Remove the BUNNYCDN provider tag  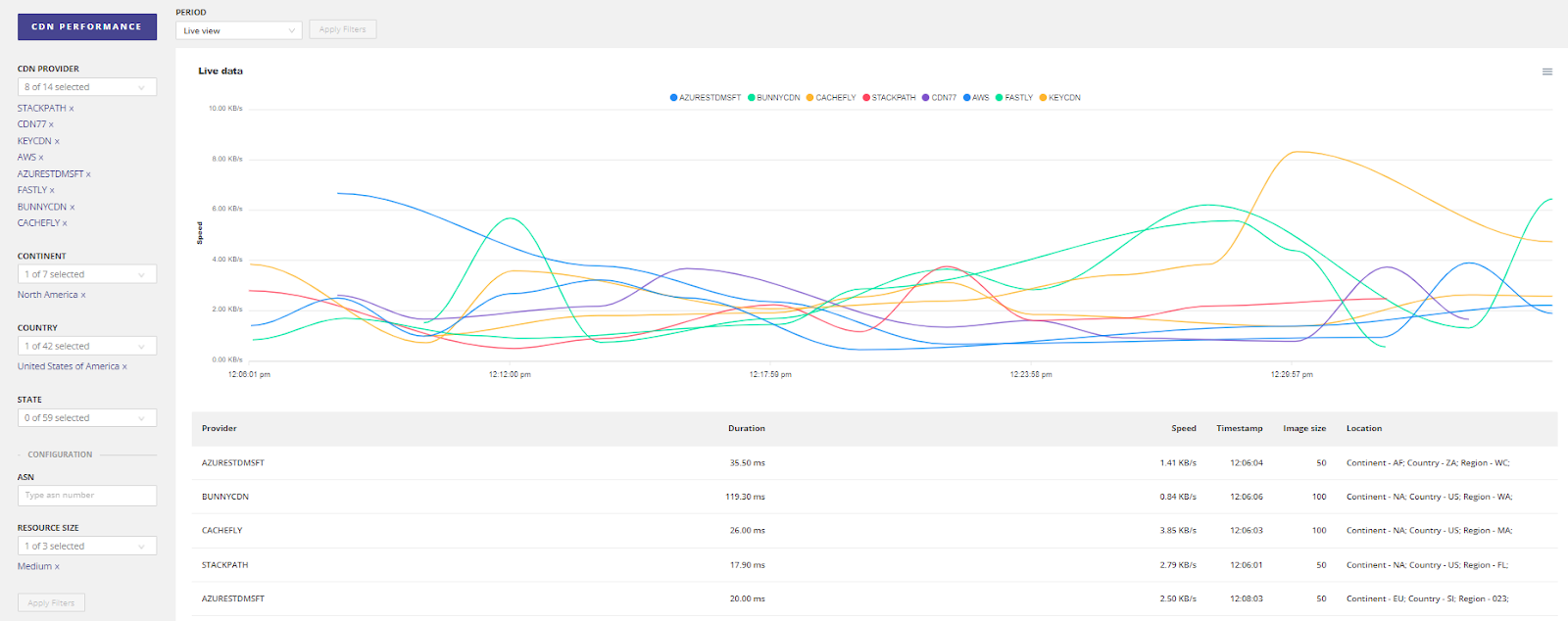pyautogui.click(x=73, y=208)
